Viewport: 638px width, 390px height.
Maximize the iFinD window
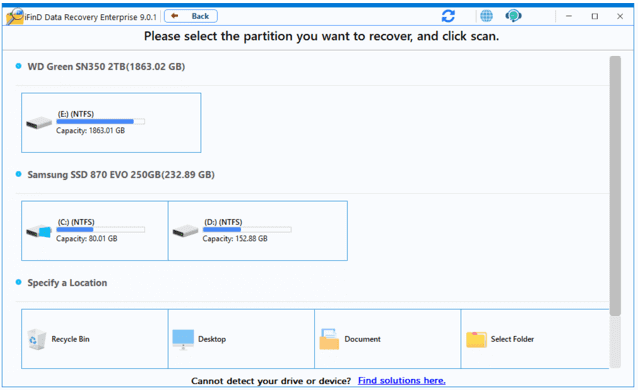pos(595,16)
